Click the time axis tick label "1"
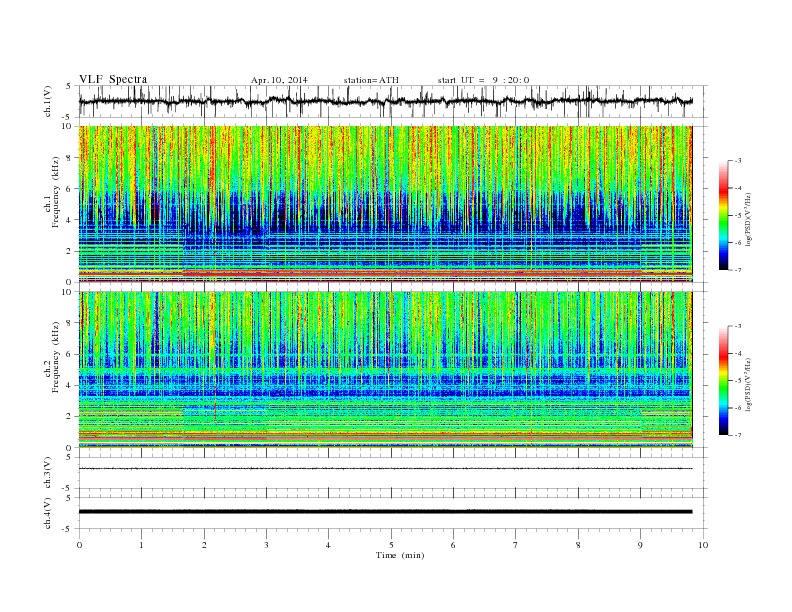 [141, 545]
